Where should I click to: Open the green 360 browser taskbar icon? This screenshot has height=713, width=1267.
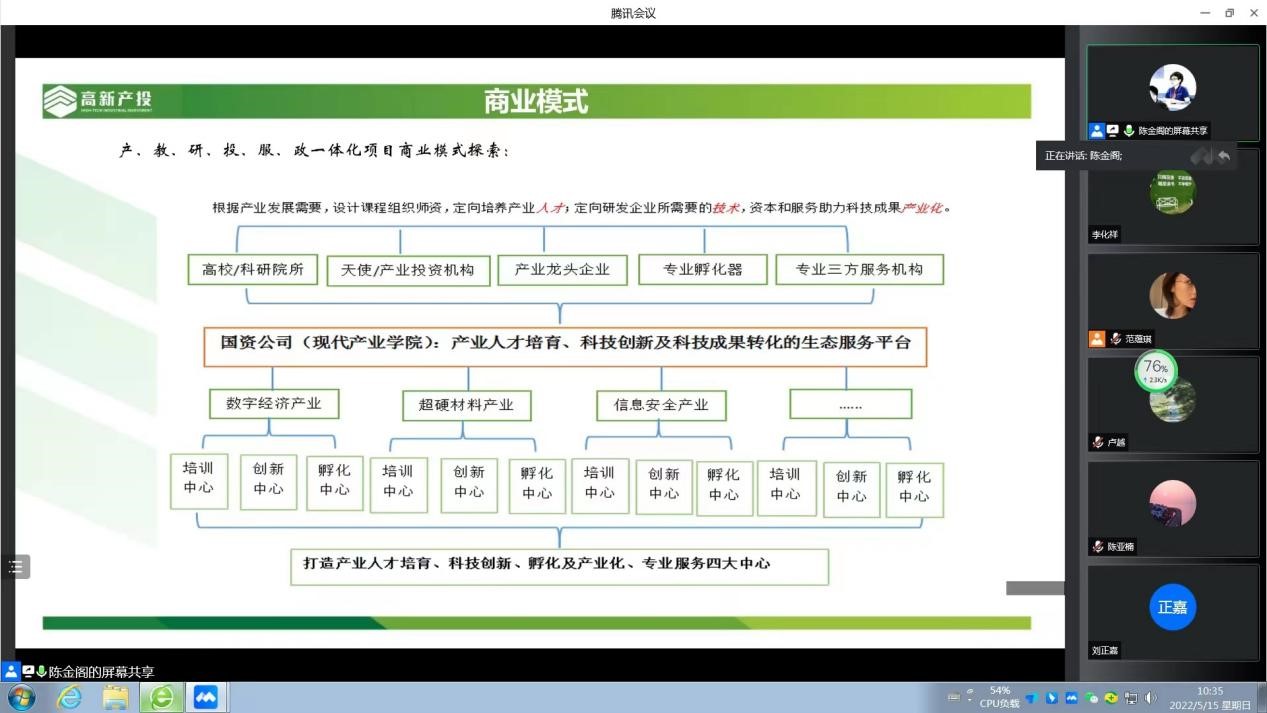[161, 697]
